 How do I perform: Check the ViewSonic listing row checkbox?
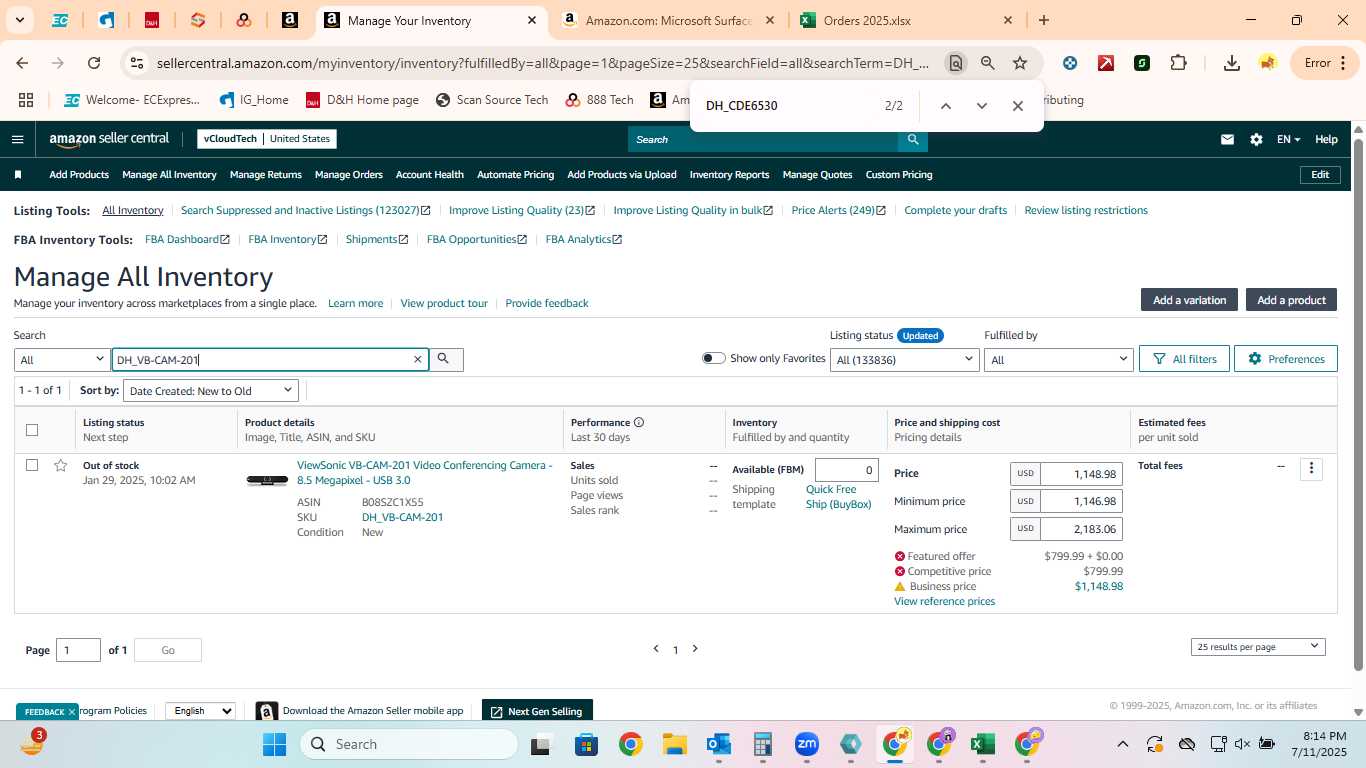[32, 465]
